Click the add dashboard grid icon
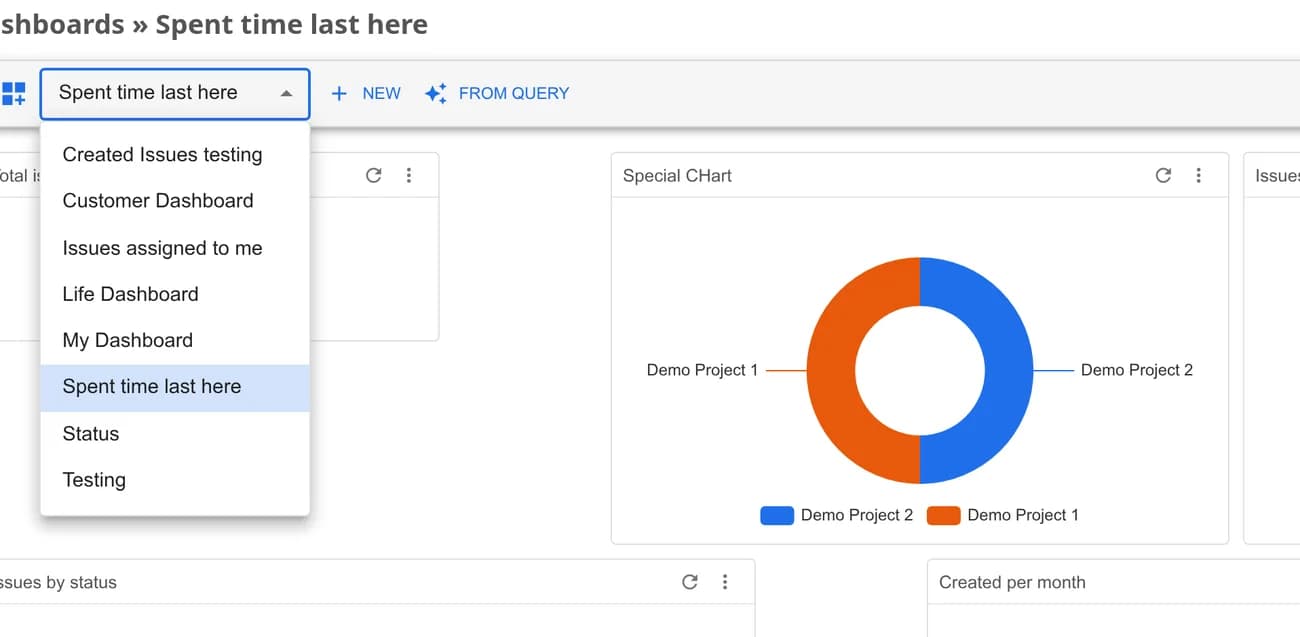 pyautogui.click(x=14, y=94)
